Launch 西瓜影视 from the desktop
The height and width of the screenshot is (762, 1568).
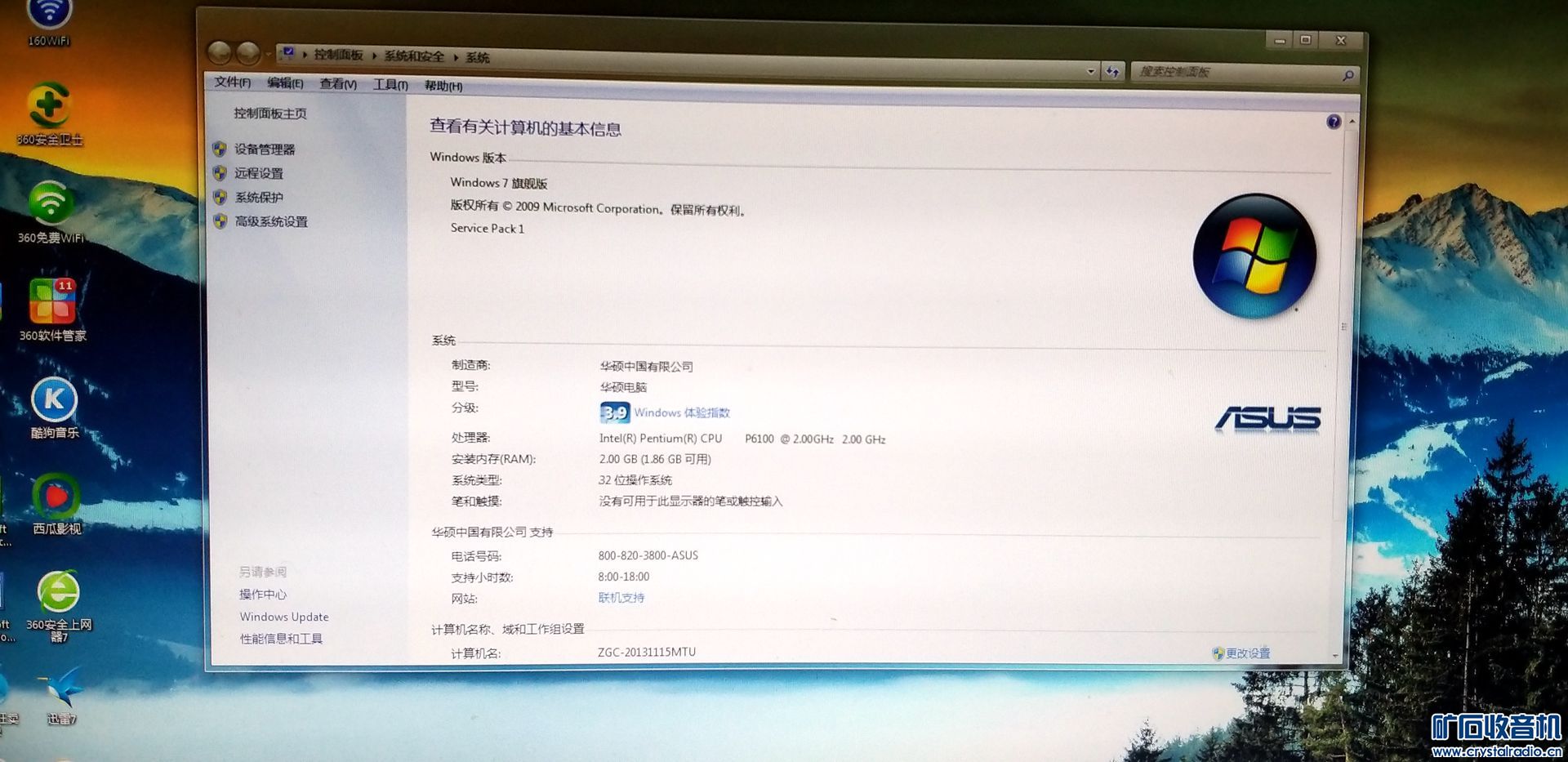(56, 497)
